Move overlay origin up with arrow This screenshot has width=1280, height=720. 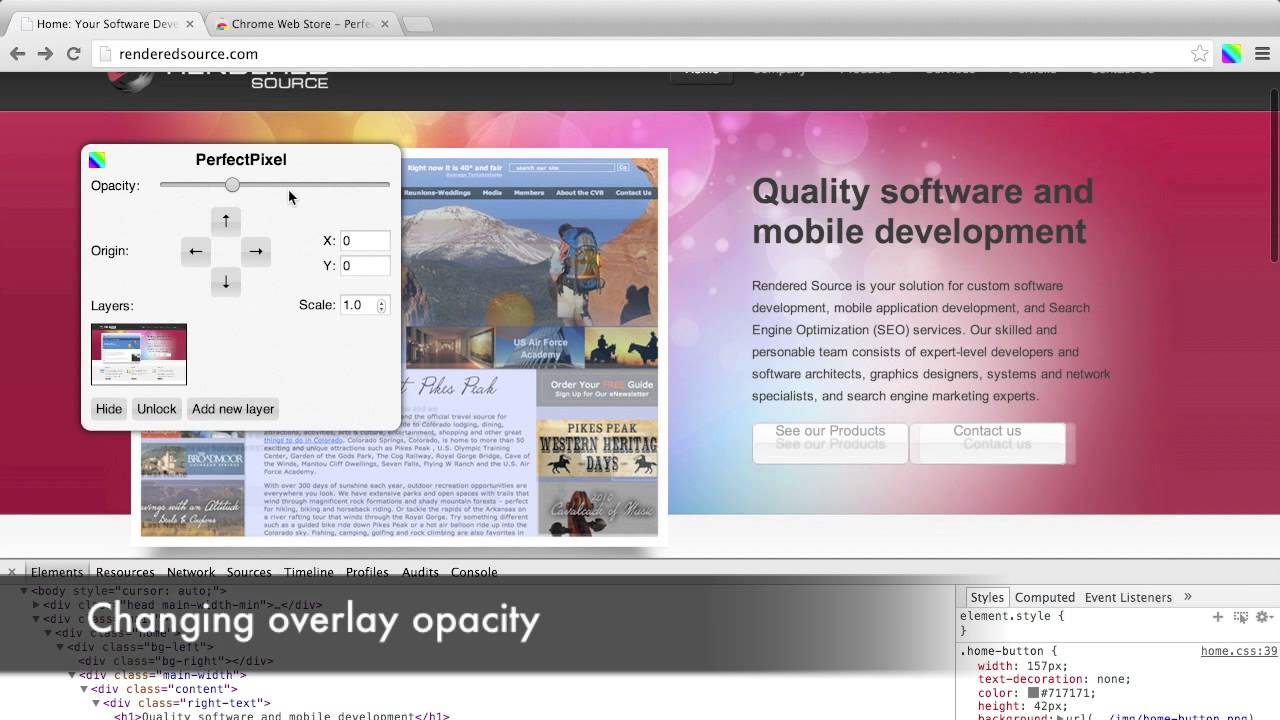pyautogui.click(x=226, y=221)
